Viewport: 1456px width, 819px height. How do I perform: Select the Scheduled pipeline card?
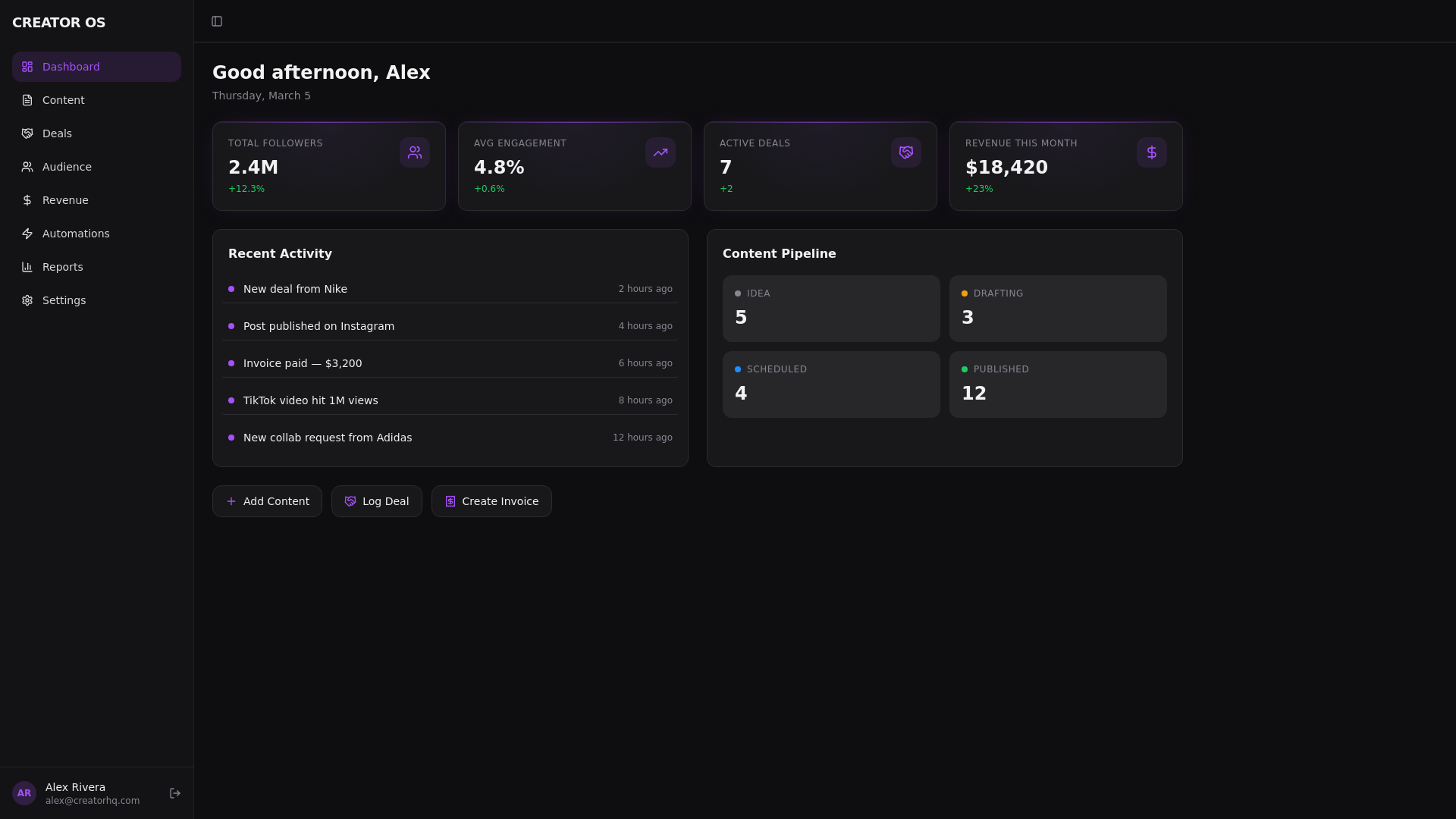(x=831, y=384)
